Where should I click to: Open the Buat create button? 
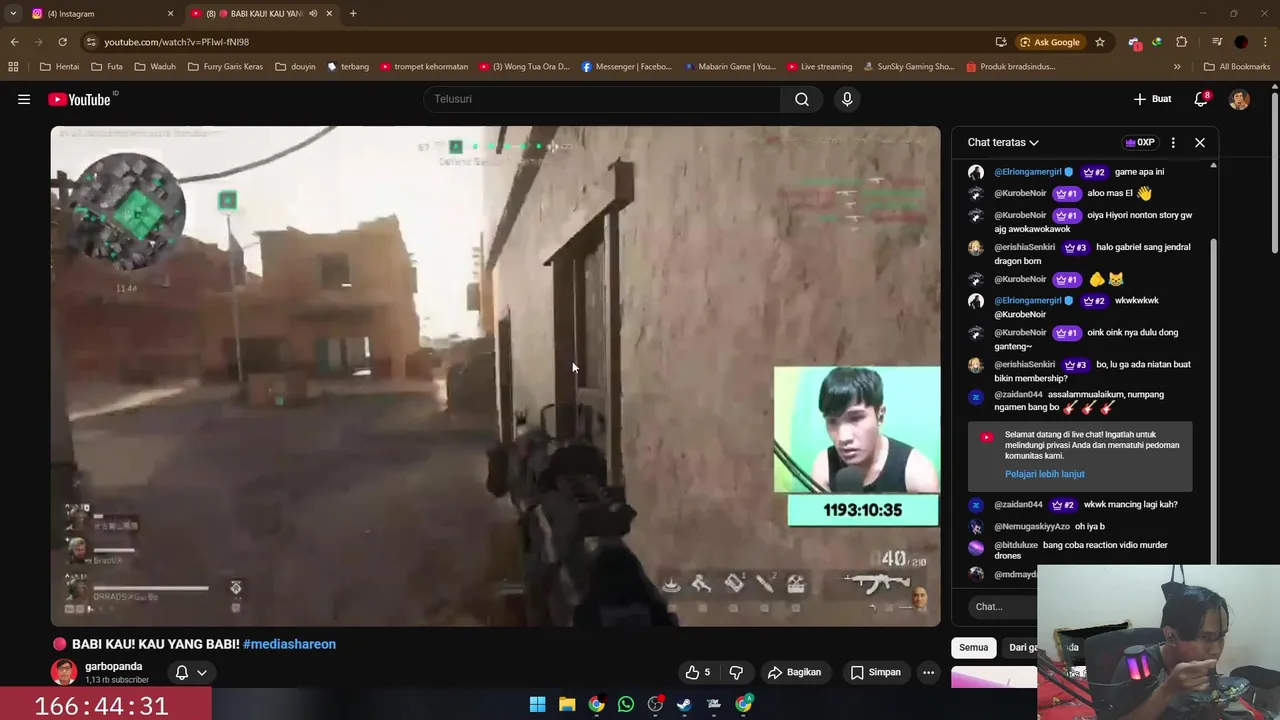click(1152, 99)
